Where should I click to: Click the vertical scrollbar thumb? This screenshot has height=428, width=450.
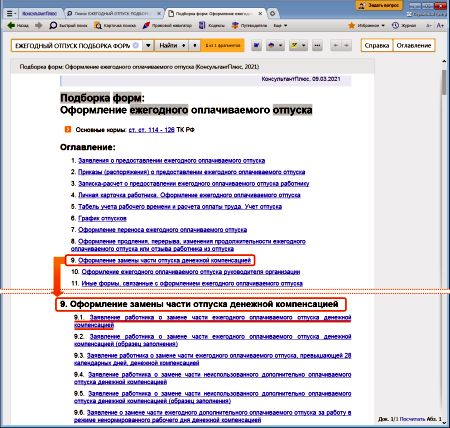coord(444,82)
